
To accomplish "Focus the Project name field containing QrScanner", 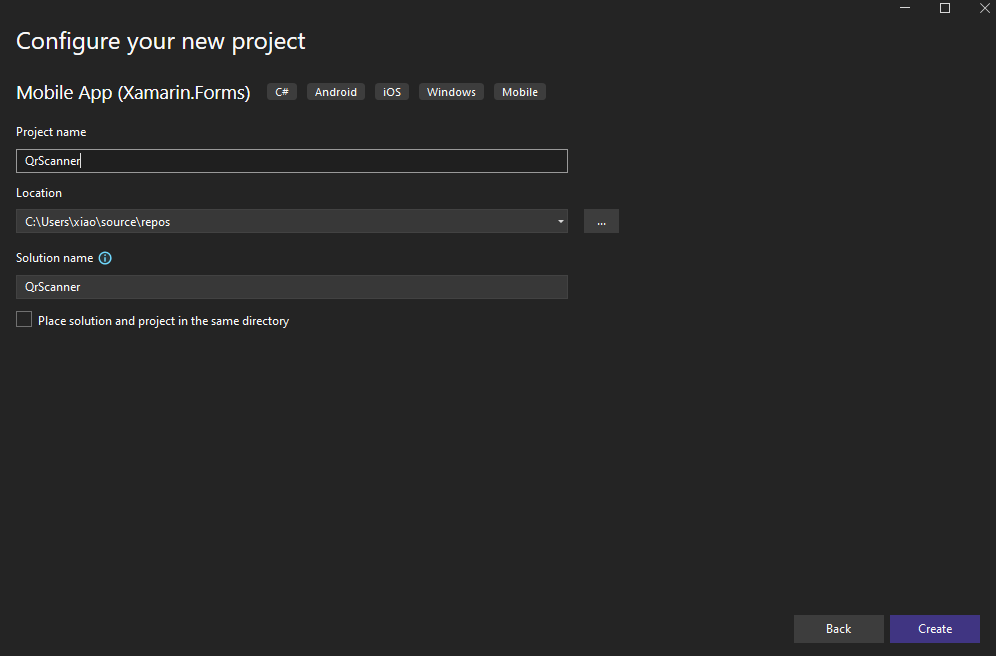I will [291, 161].
